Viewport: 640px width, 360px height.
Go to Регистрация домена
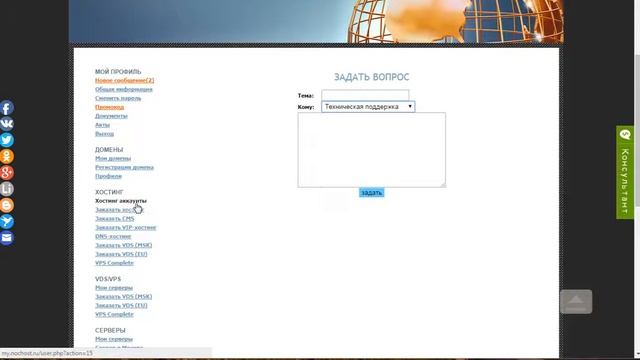coord(124,167)
